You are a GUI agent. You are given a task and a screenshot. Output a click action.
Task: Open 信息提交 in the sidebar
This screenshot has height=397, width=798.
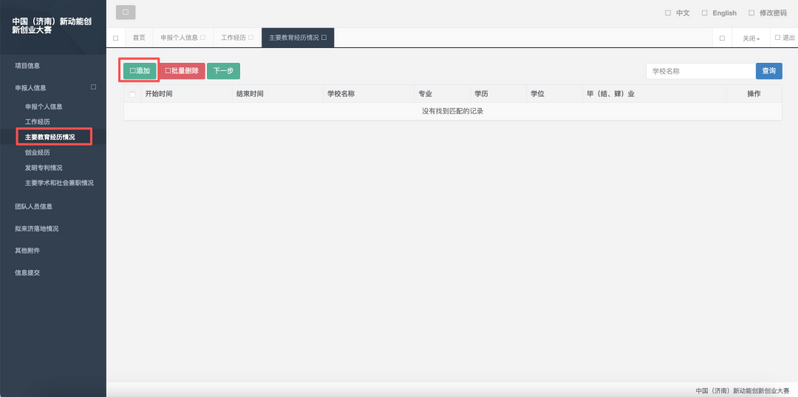pos(27,272)
